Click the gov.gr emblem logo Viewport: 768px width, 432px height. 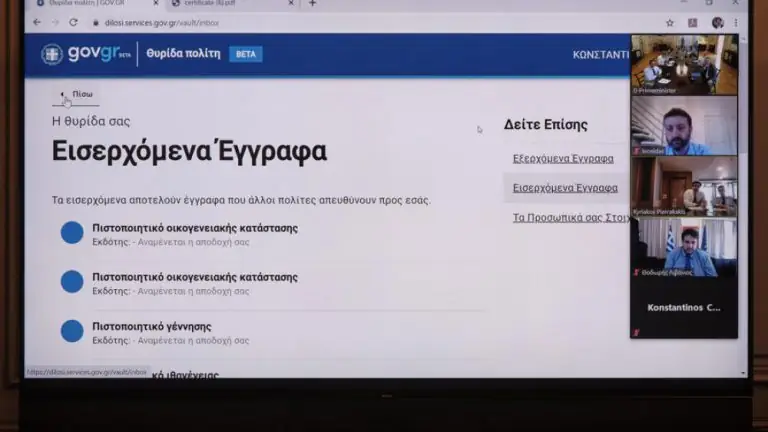pos(52,54)
